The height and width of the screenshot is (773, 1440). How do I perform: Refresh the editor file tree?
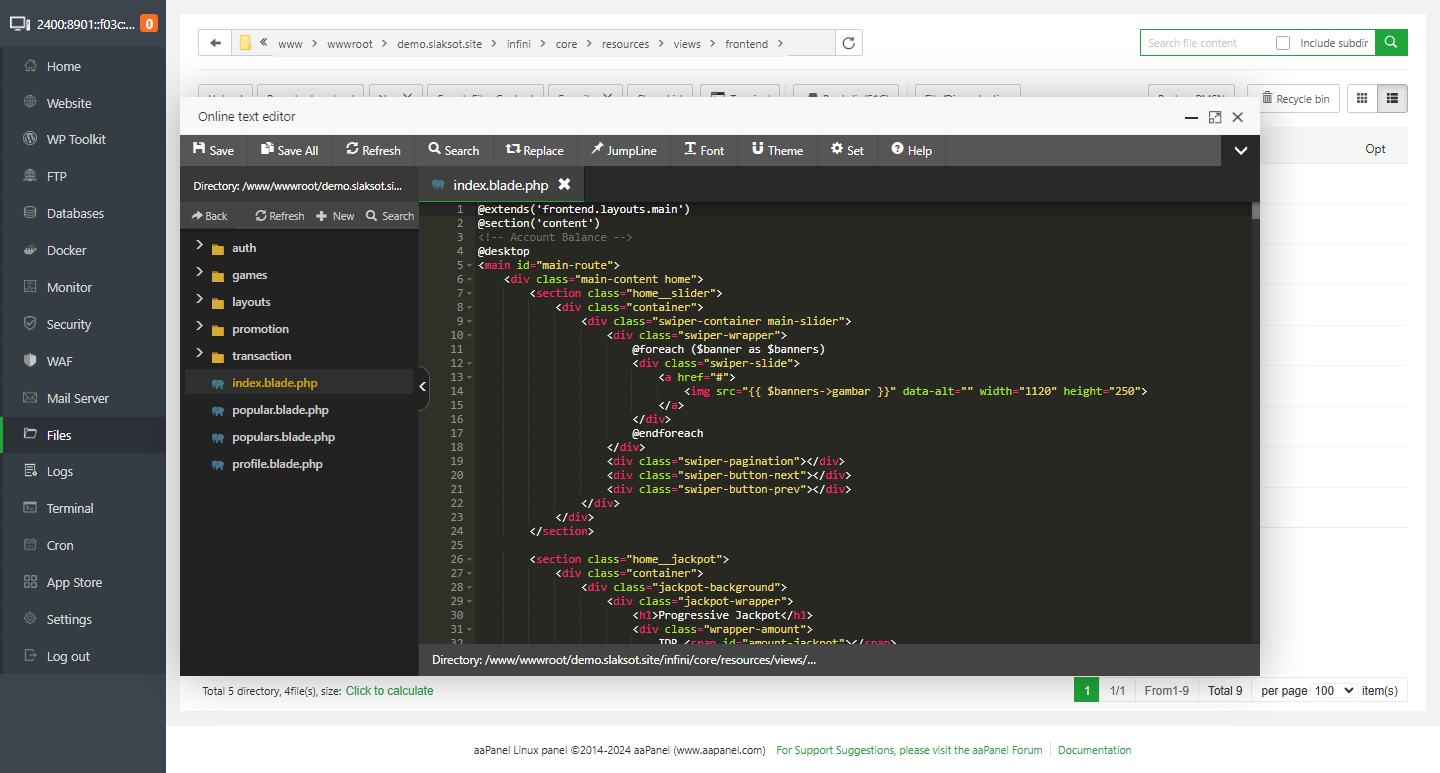coord(280,216)
